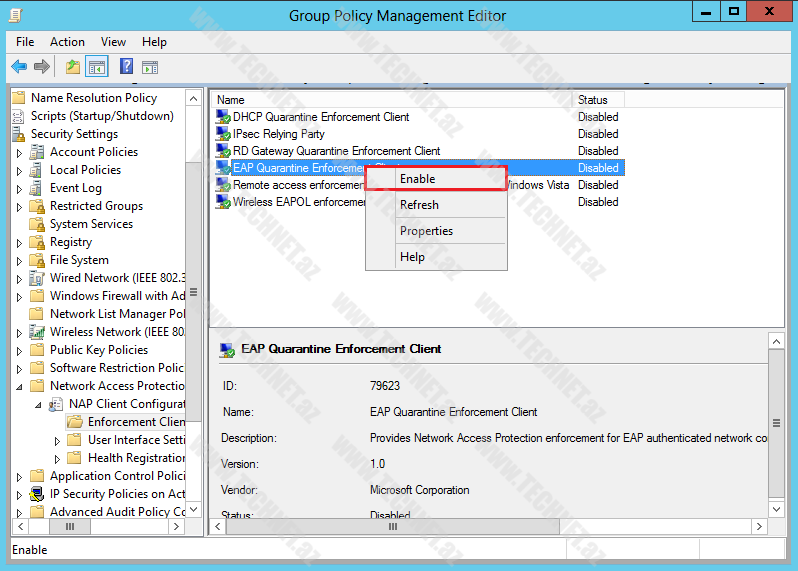Toggle the Show/Hide Action Pane icon

pyautogui.click(x=150, y=67)
